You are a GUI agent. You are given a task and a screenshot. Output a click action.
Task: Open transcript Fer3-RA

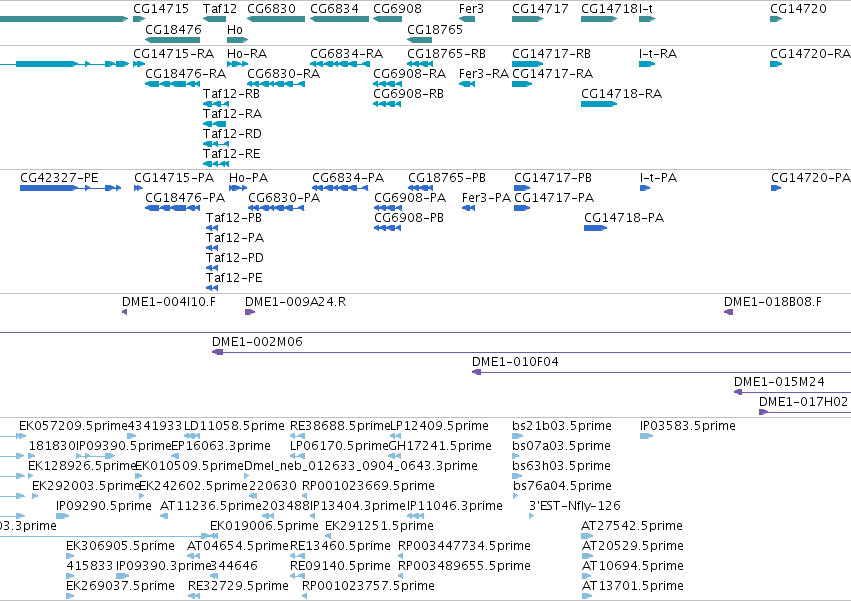pos(484,74)
